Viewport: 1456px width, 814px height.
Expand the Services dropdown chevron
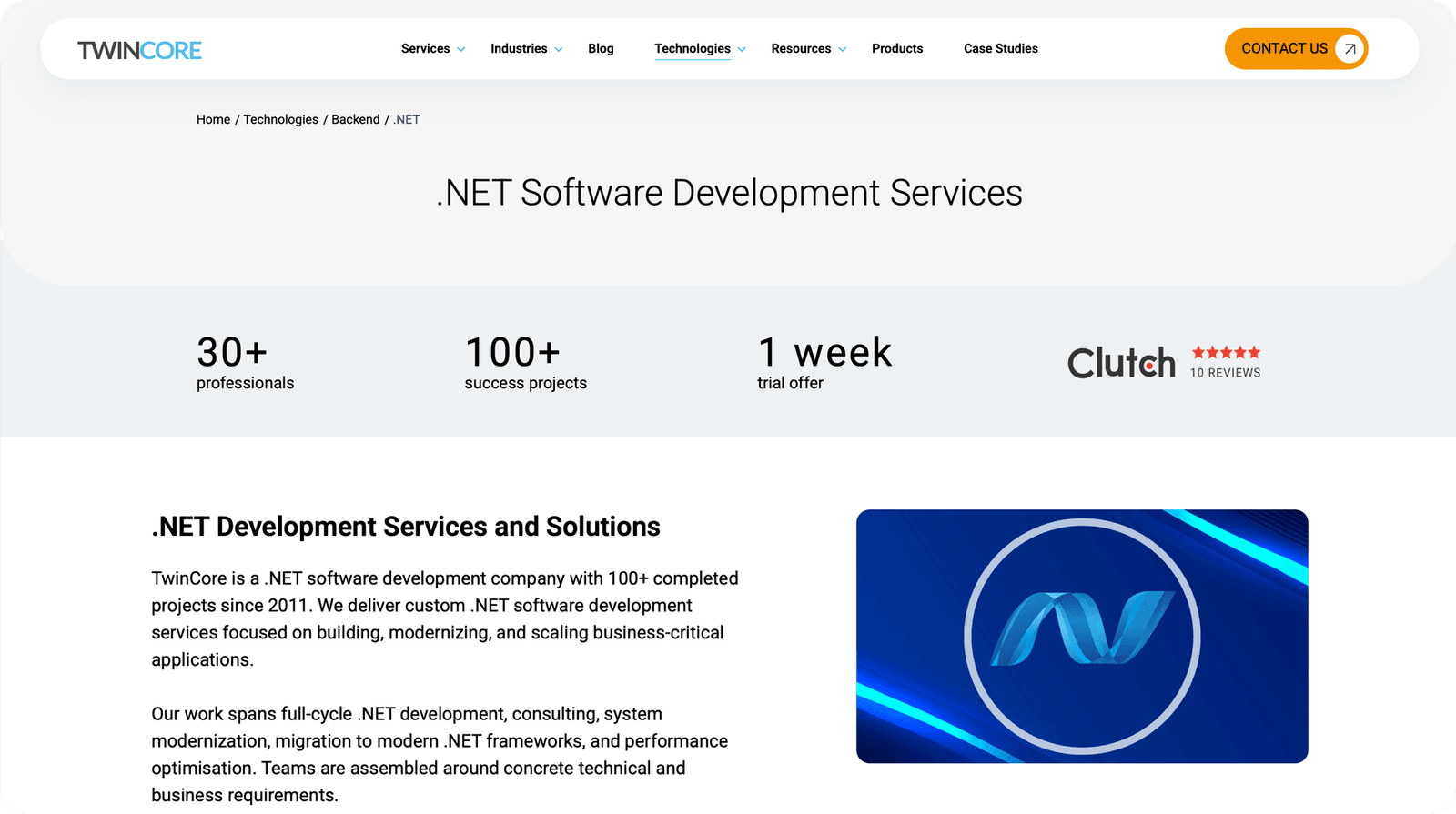coord(461,49)
